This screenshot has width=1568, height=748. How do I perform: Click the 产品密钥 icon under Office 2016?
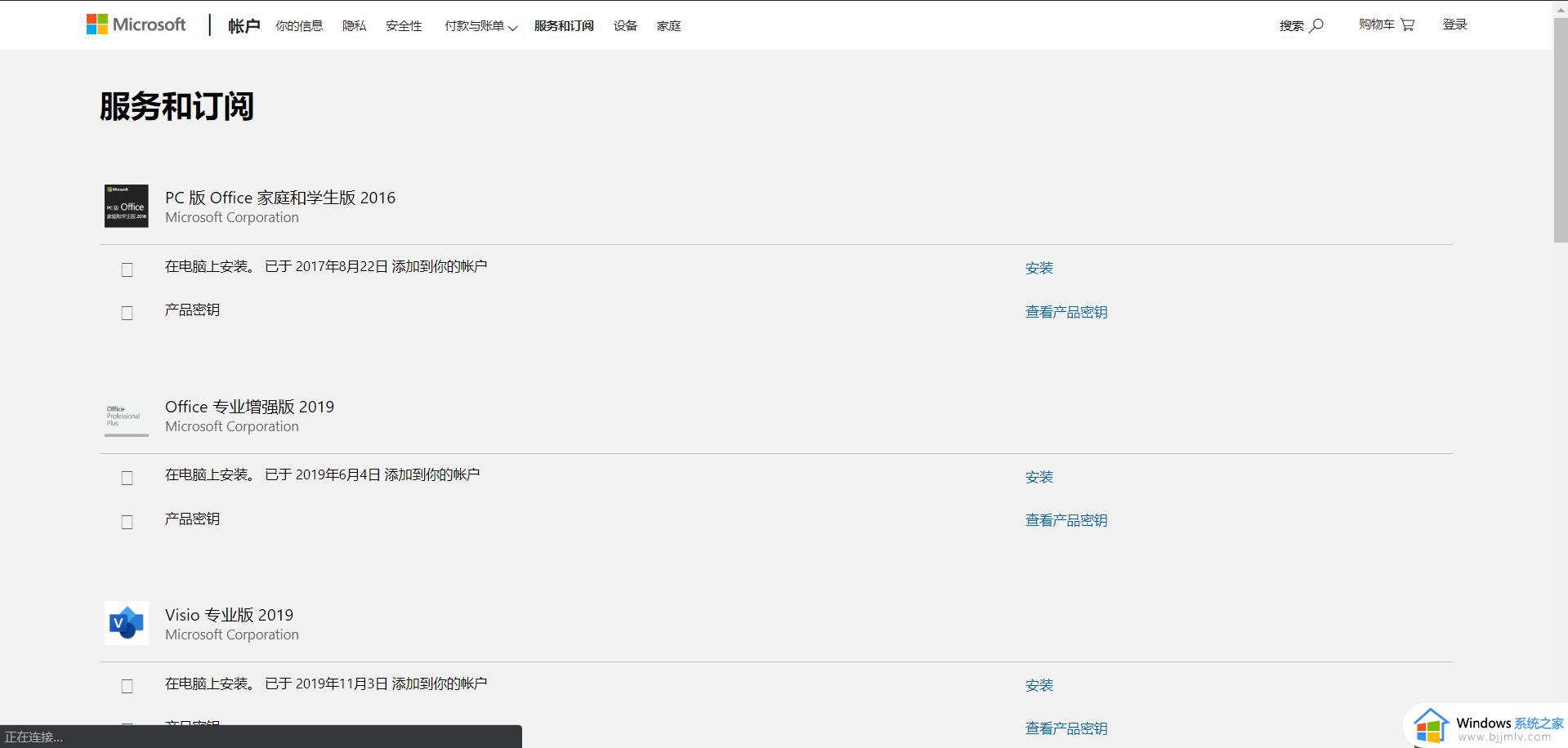pyautogui.click(x=127, y=313)
